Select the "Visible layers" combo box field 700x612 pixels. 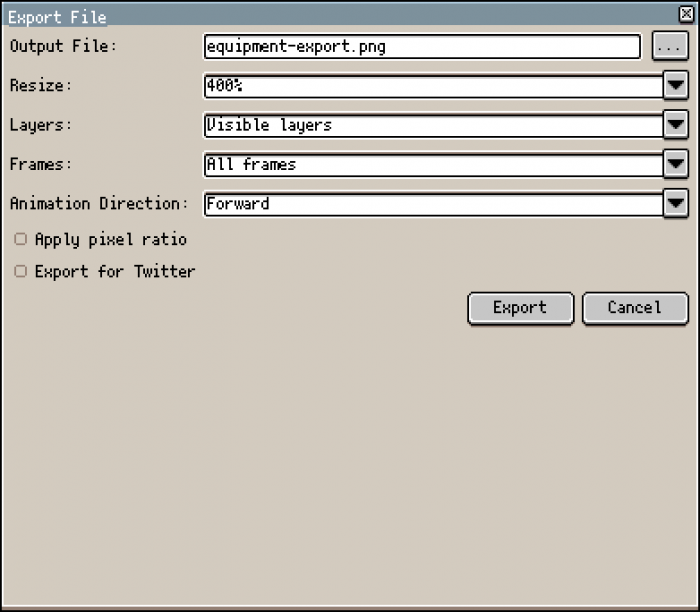432,125
